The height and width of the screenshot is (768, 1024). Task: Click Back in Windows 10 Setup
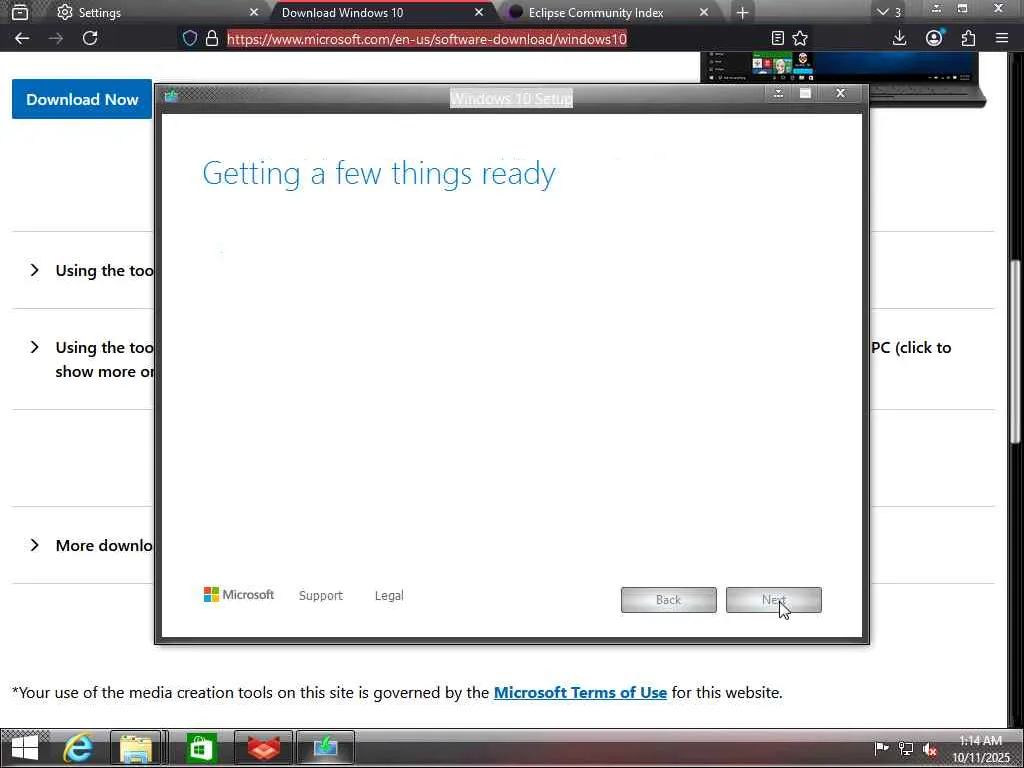click(669, 600)
